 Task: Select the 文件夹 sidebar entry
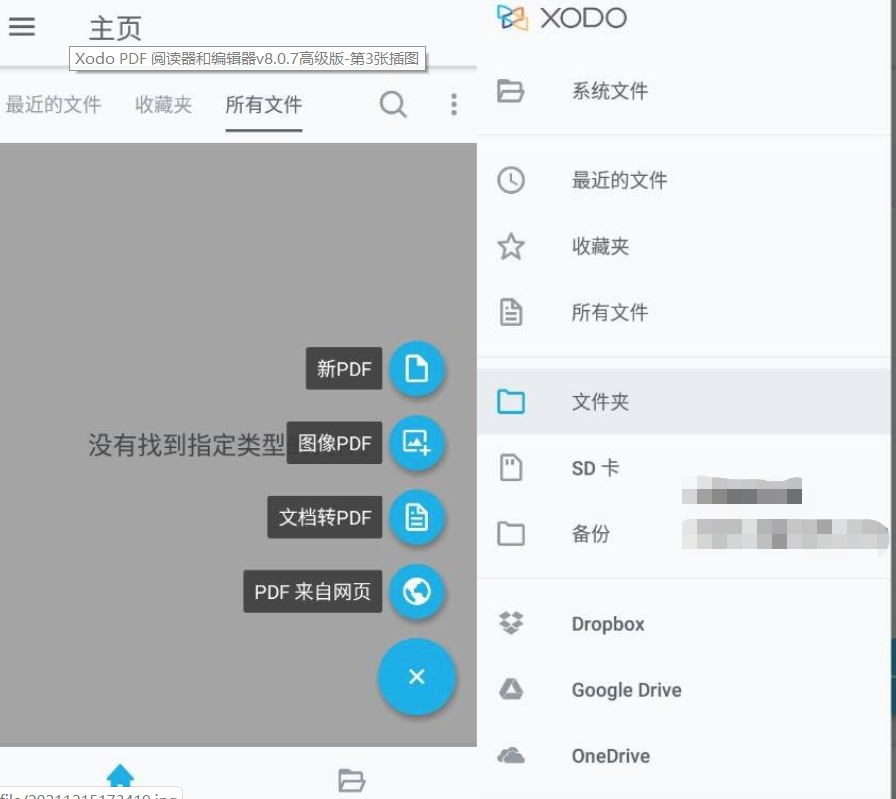pos(600,401)
